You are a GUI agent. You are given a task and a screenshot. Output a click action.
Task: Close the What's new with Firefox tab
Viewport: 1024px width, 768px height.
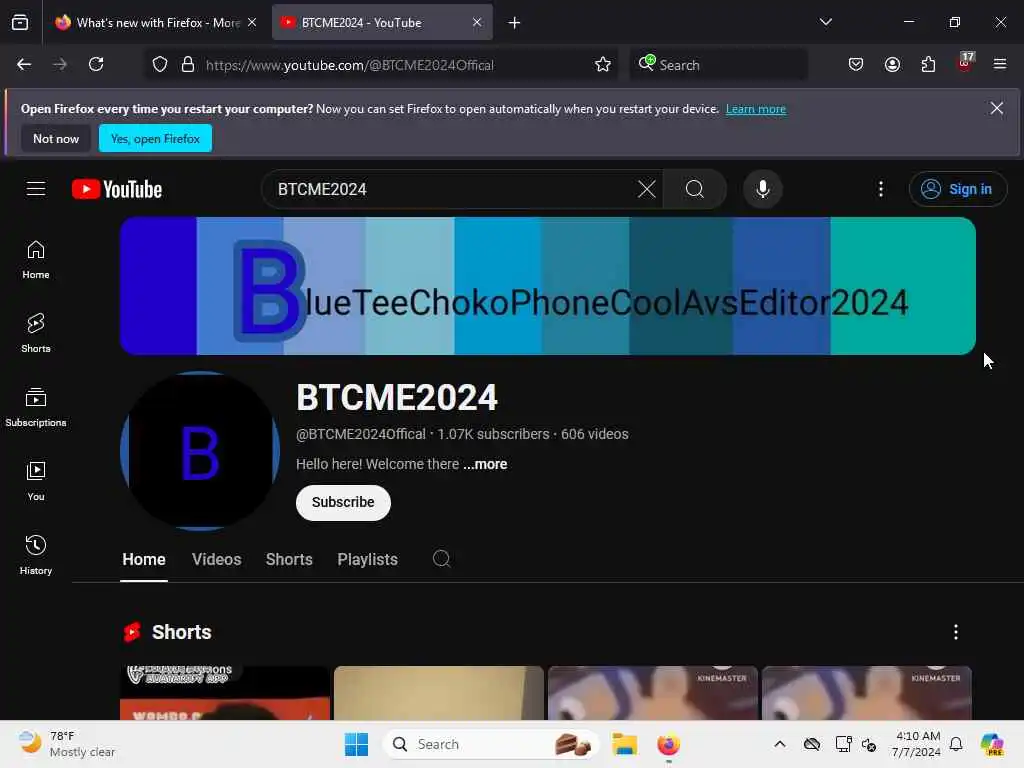click(x=252, y=22)
